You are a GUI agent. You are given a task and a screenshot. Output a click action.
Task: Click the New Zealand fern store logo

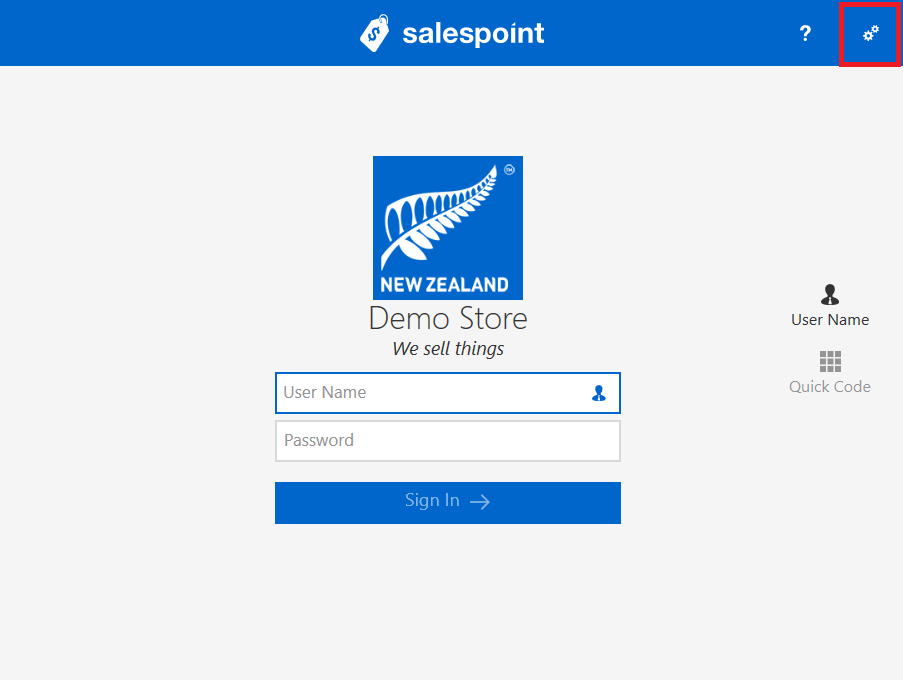click(447, 227)
